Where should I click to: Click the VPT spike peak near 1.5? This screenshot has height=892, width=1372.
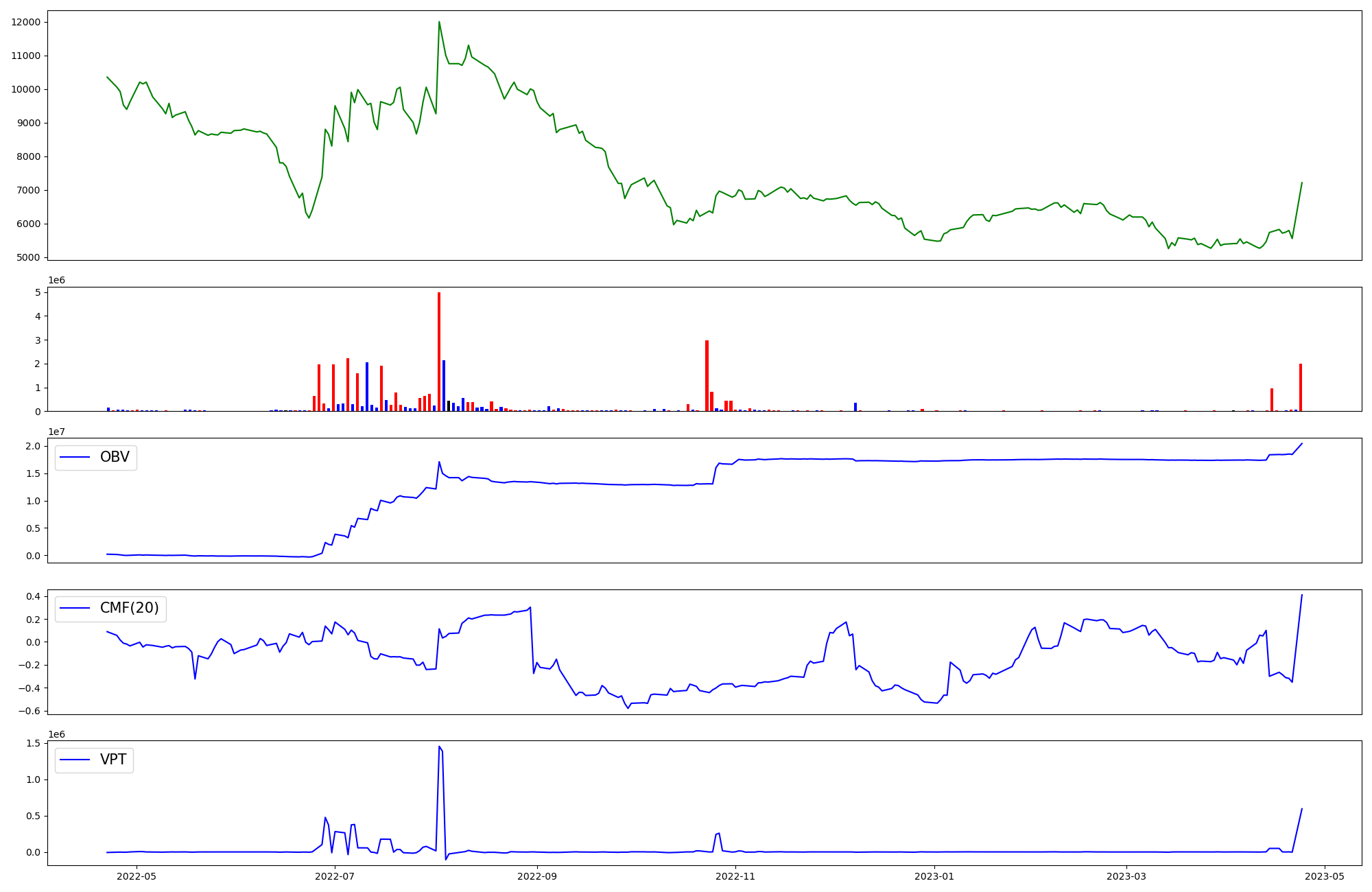(x=439, y=747)
